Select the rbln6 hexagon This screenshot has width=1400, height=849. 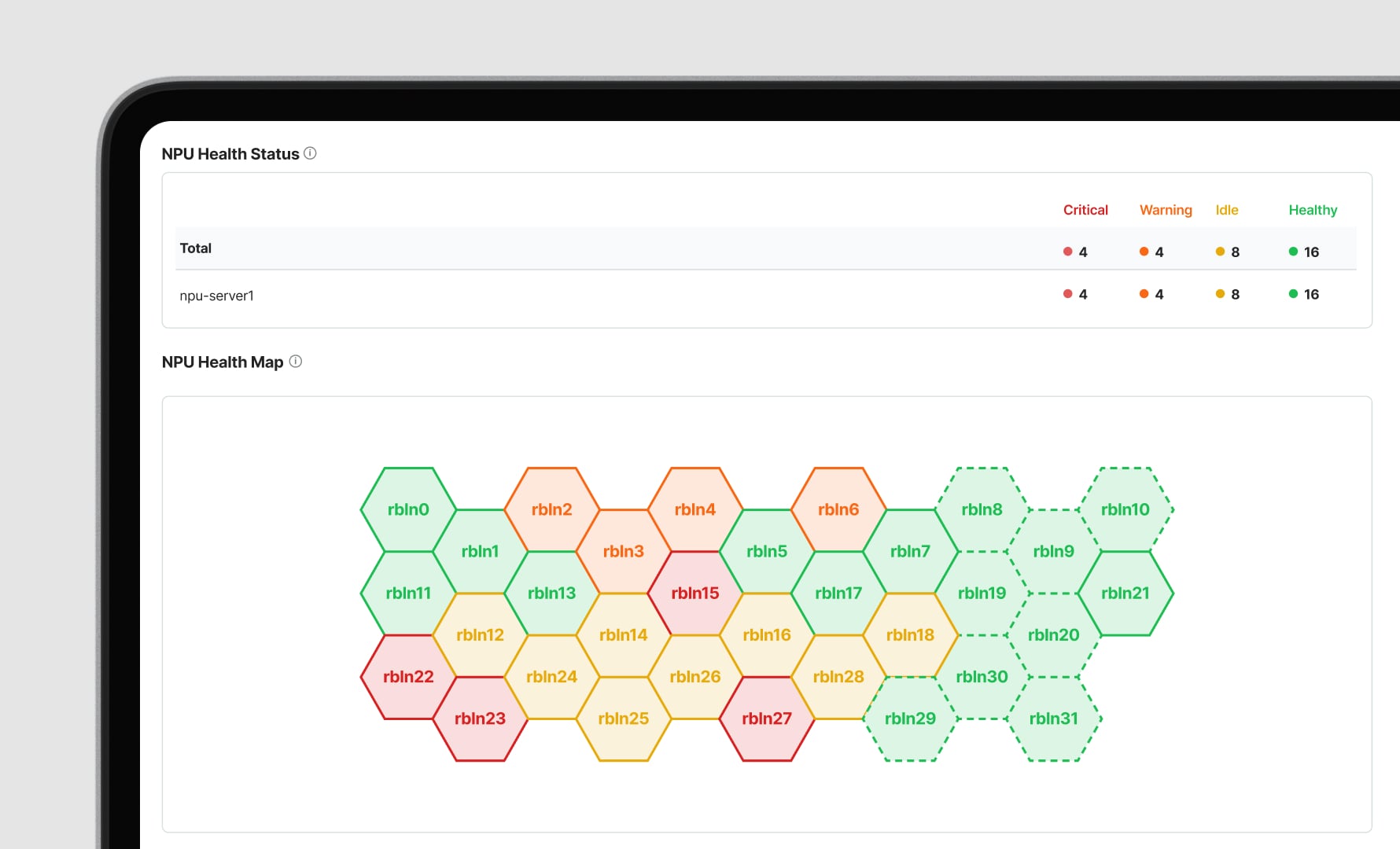pyautogui.click(x=838, y=509)
